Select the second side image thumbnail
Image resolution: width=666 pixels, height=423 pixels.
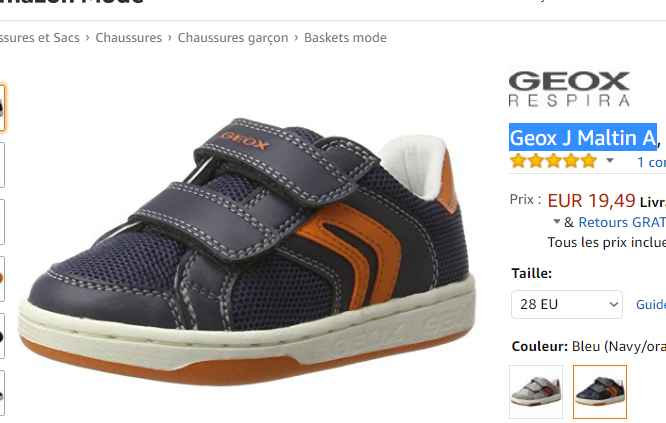(2, 165)
